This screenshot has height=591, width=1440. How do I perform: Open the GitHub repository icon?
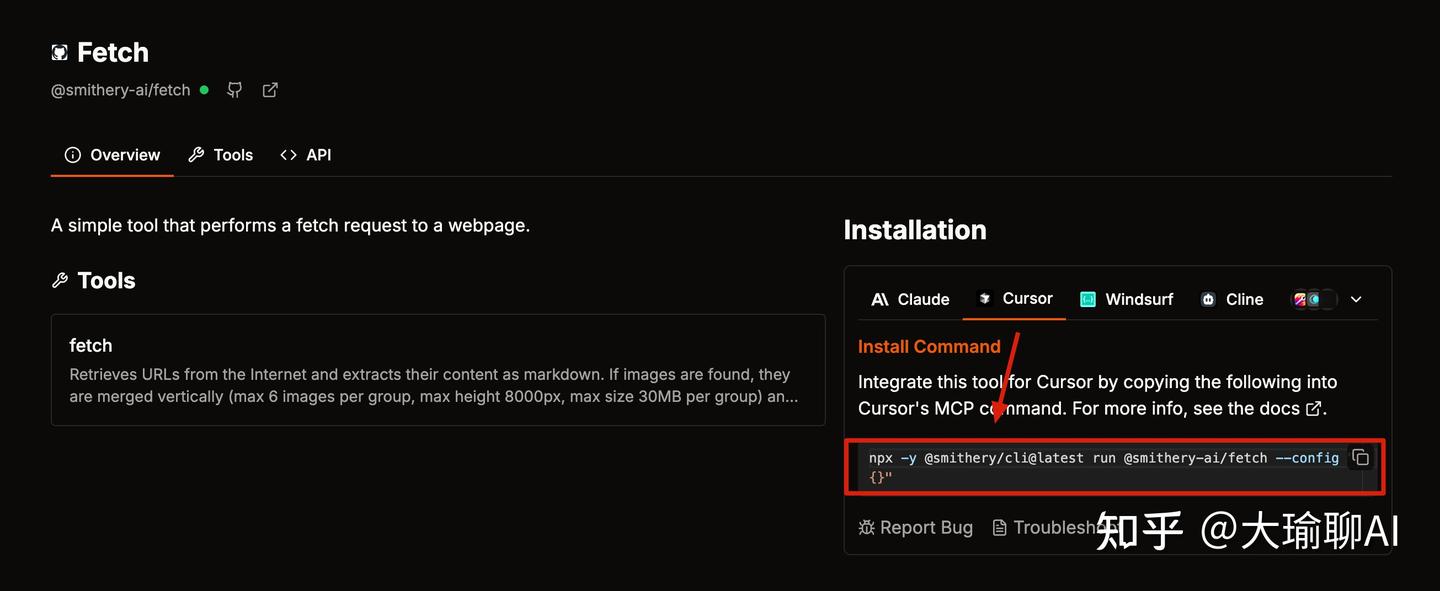pyautogui.click(x=235, y=90)
